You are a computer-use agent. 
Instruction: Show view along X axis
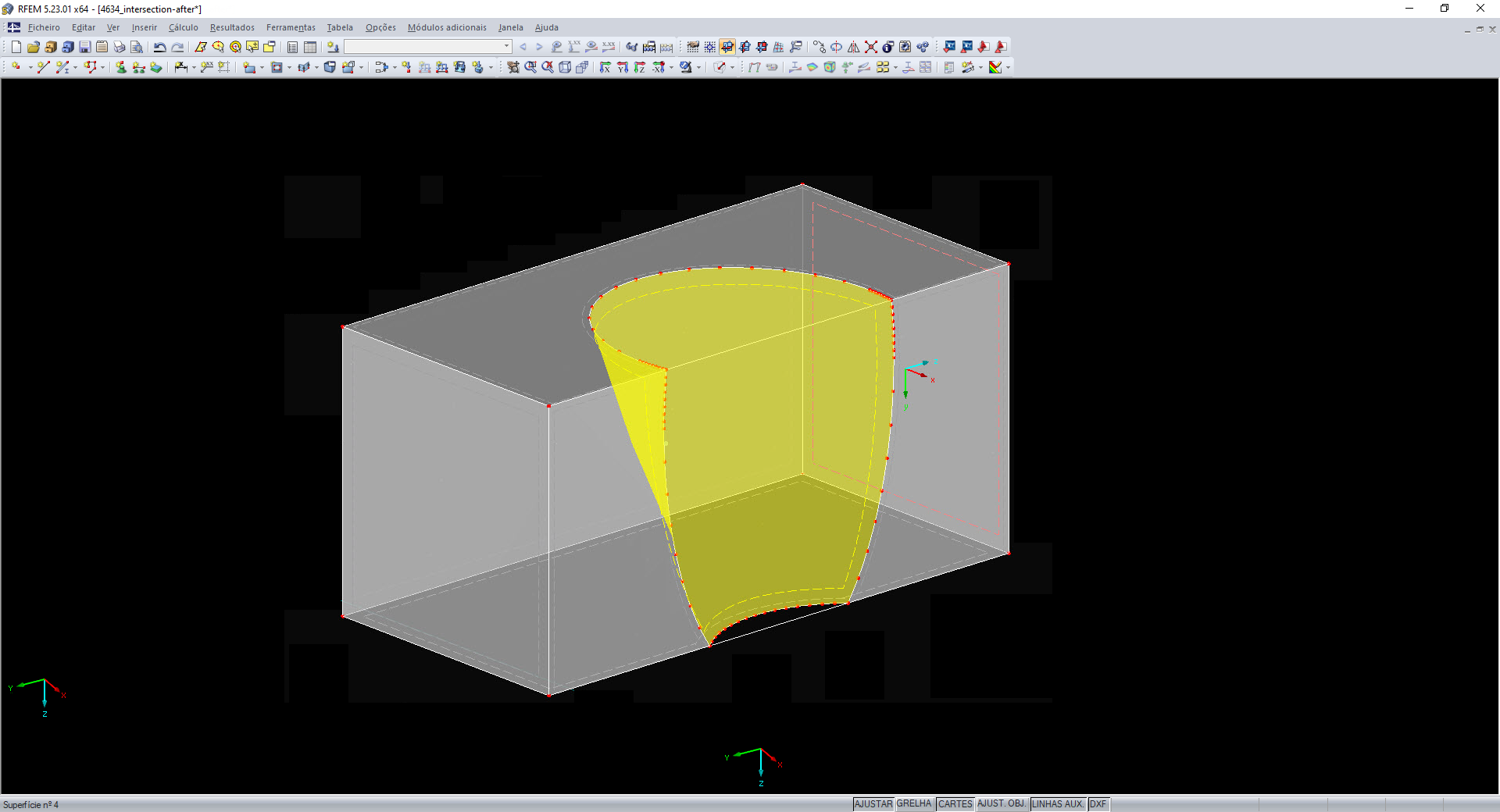tap(605, 67)
